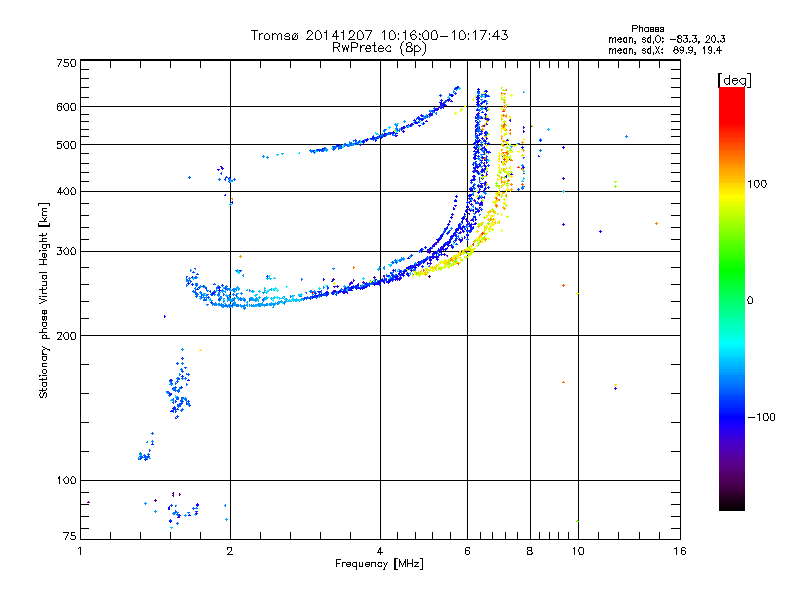The height and width of the screenshot is (600, 800).
Task: Pick the black bottom of the phase colorbar
Action: [x=732, y=505]
